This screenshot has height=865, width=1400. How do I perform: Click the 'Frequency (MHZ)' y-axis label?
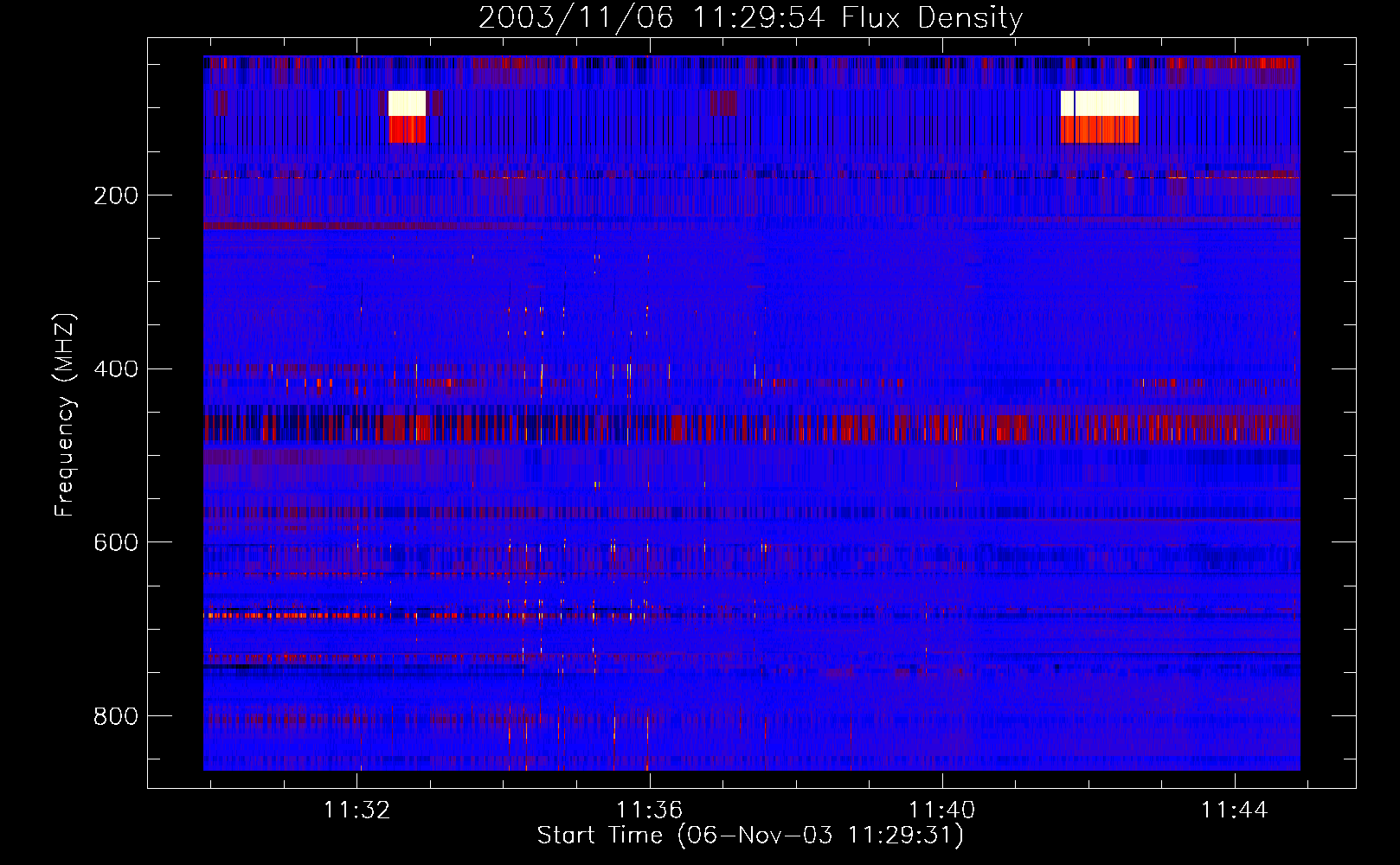65,415
